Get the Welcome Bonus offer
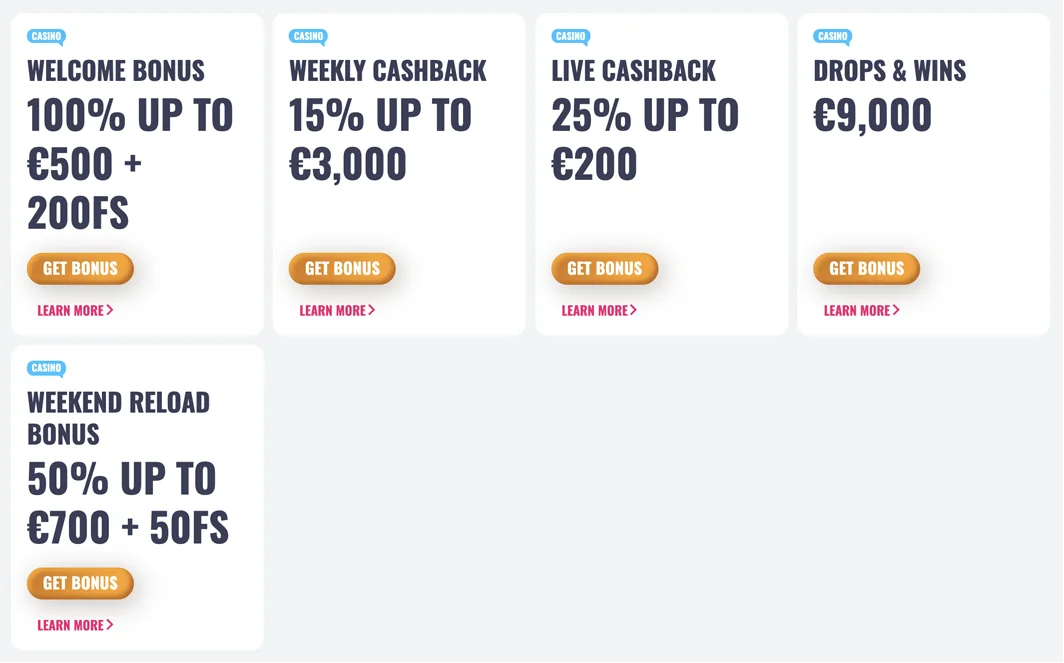Image resolution: width=1064 pixels, height=663 pixels. 80,269
